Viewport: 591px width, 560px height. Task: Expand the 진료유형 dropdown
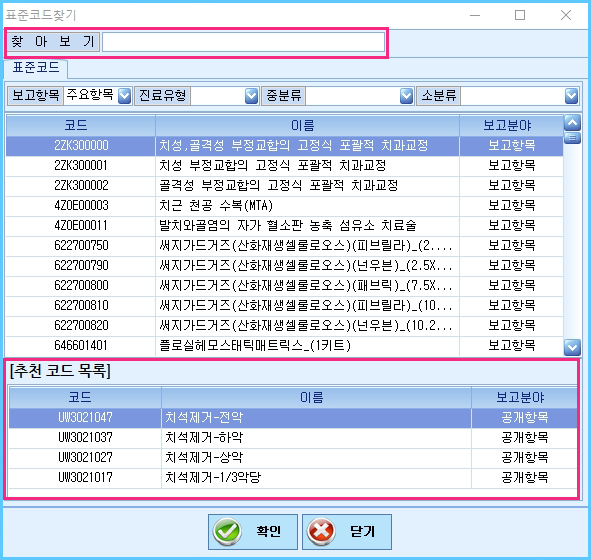[x=251, y=96]
